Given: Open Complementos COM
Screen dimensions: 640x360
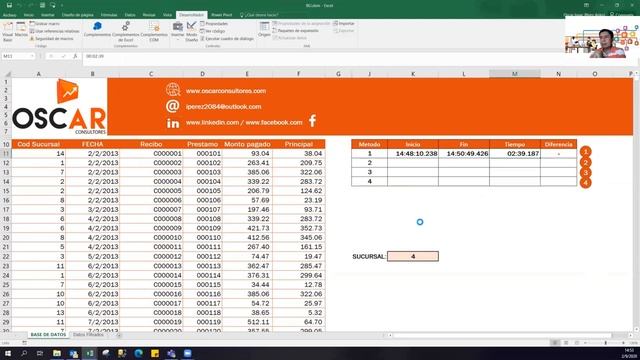Looking at the screenshot, I should tap(154, 31).
